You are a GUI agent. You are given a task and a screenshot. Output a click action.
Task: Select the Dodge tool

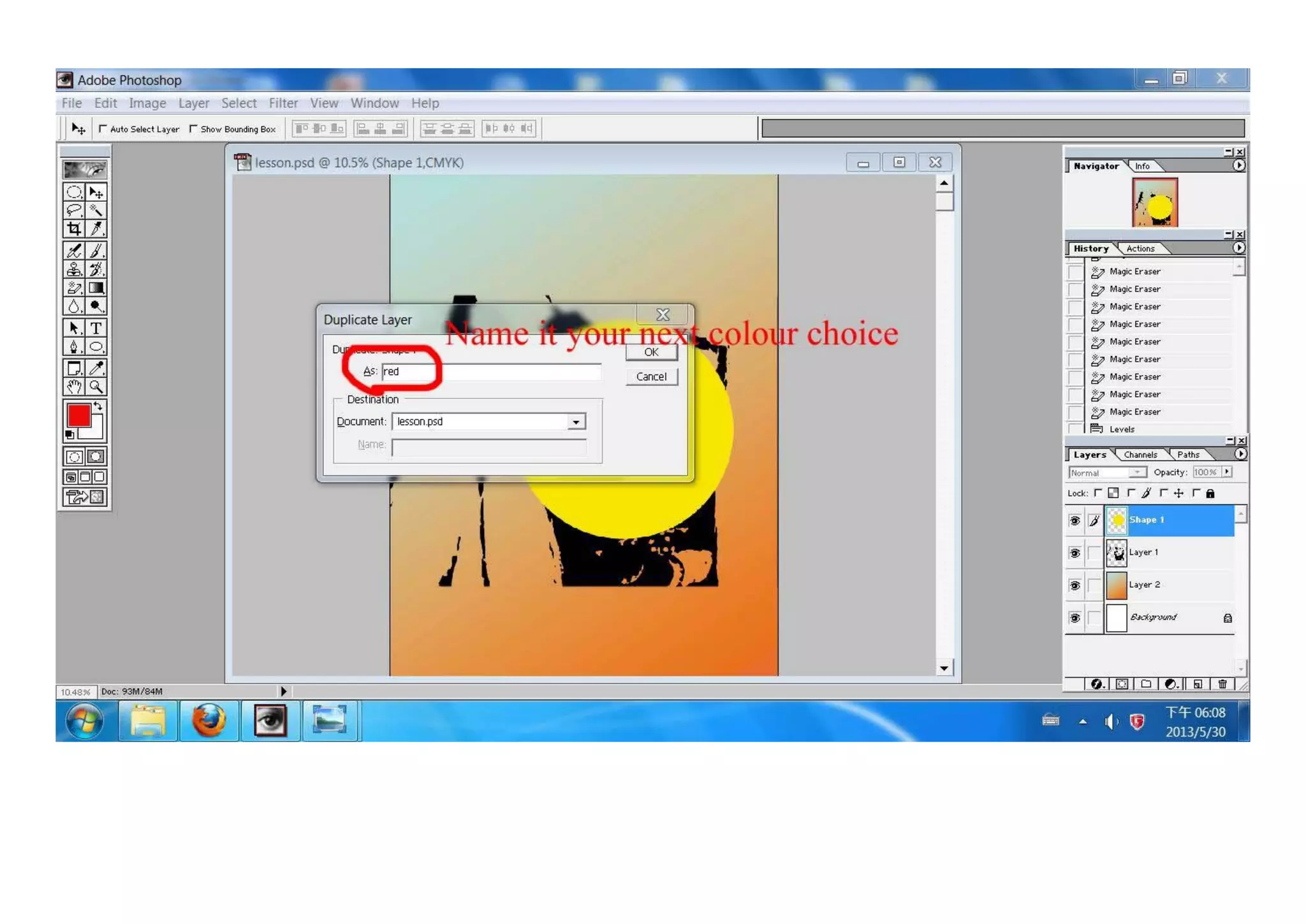(96, 306)
